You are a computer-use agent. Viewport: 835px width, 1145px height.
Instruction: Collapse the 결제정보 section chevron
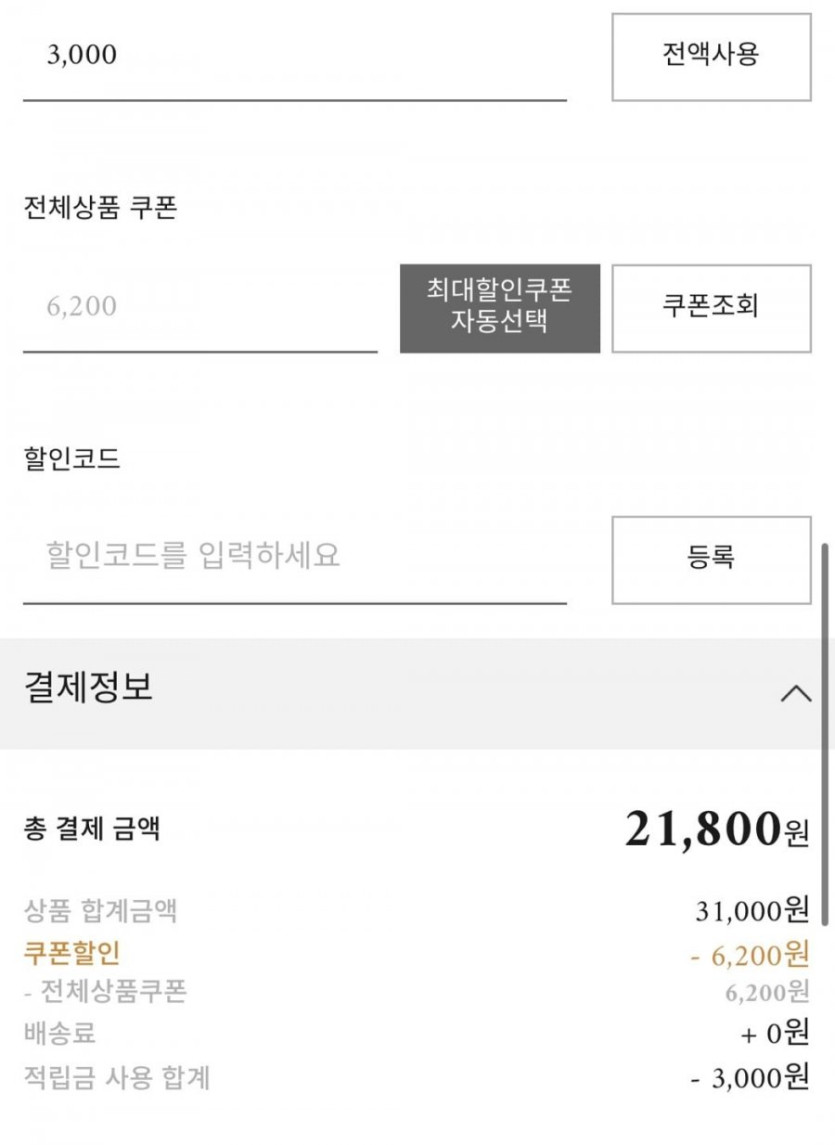click(795, 693)
